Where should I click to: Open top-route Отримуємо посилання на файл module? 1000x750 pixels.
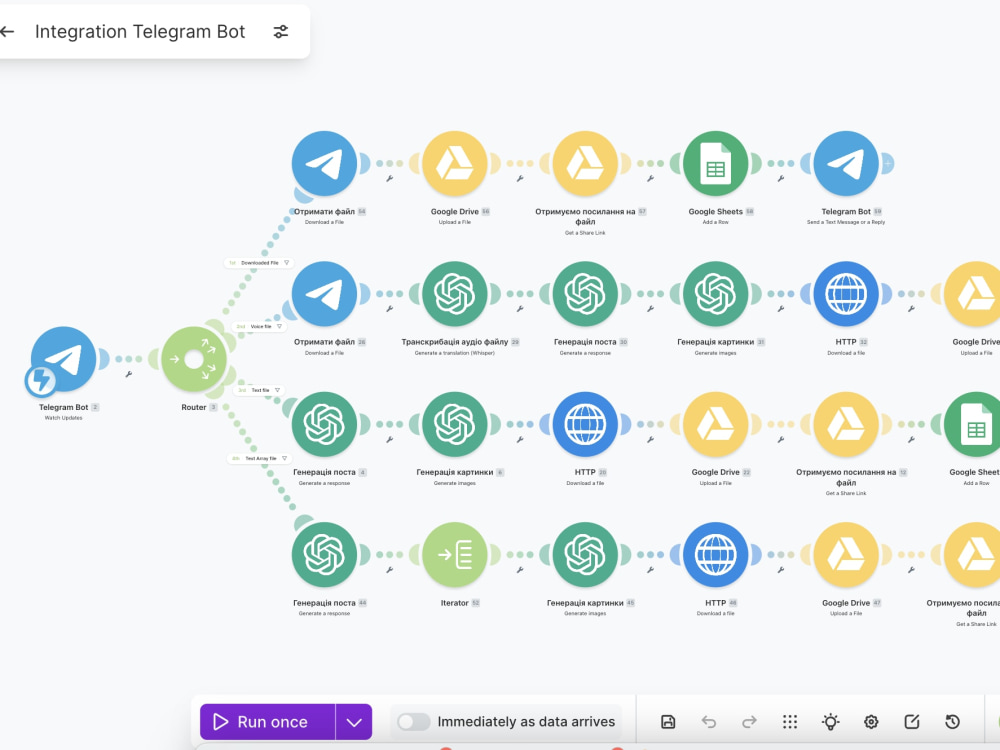[585, 163]
